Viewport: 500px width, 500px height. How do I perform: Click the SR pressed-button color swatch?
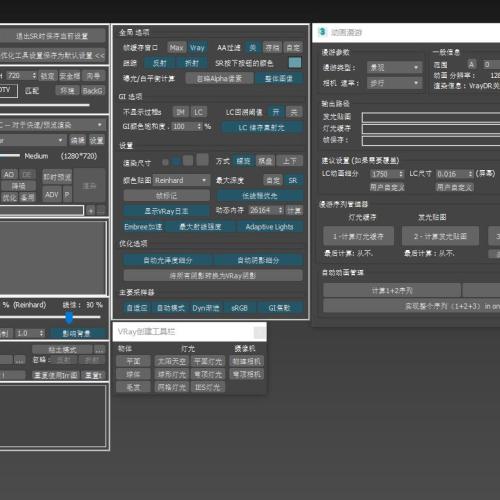294,63
